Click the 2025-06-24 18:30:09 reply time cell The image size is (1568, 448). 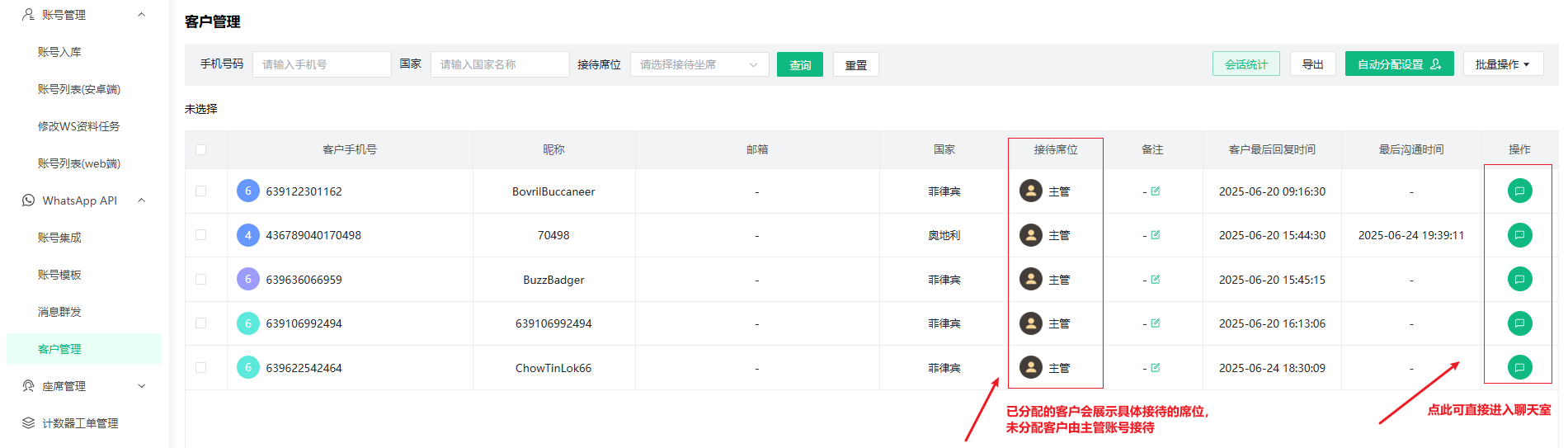pos(1272,368)
